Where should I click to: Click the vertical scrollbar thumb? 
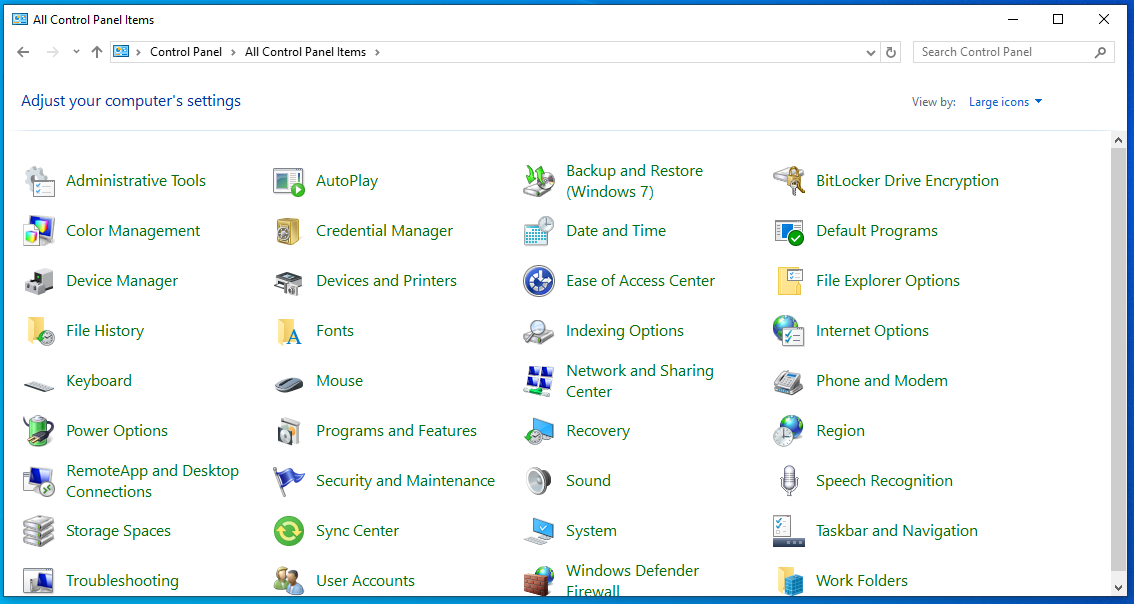1119,360
